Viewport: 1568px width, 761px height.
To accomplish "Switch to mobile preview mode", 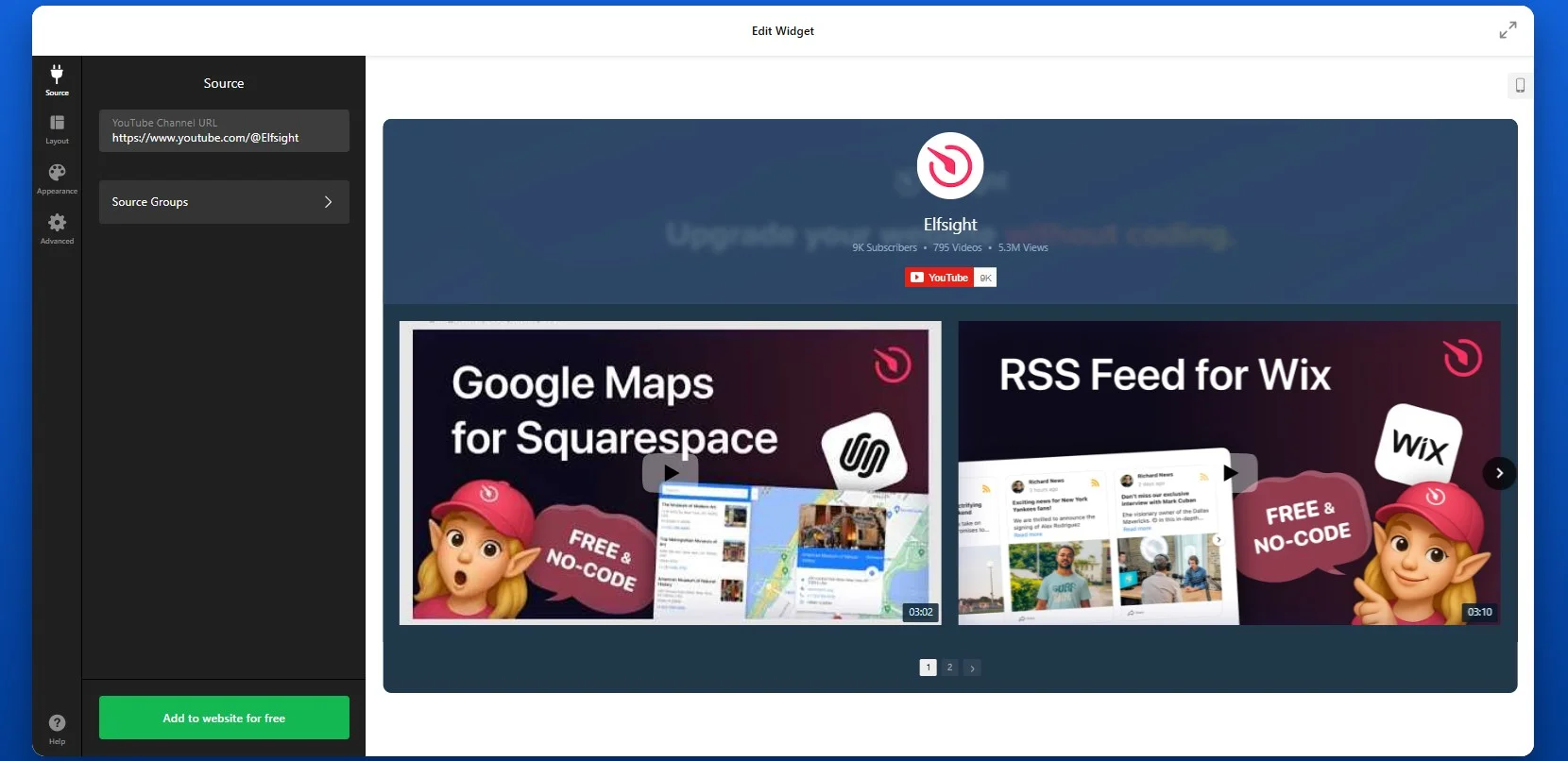I will click(1520, 85).
